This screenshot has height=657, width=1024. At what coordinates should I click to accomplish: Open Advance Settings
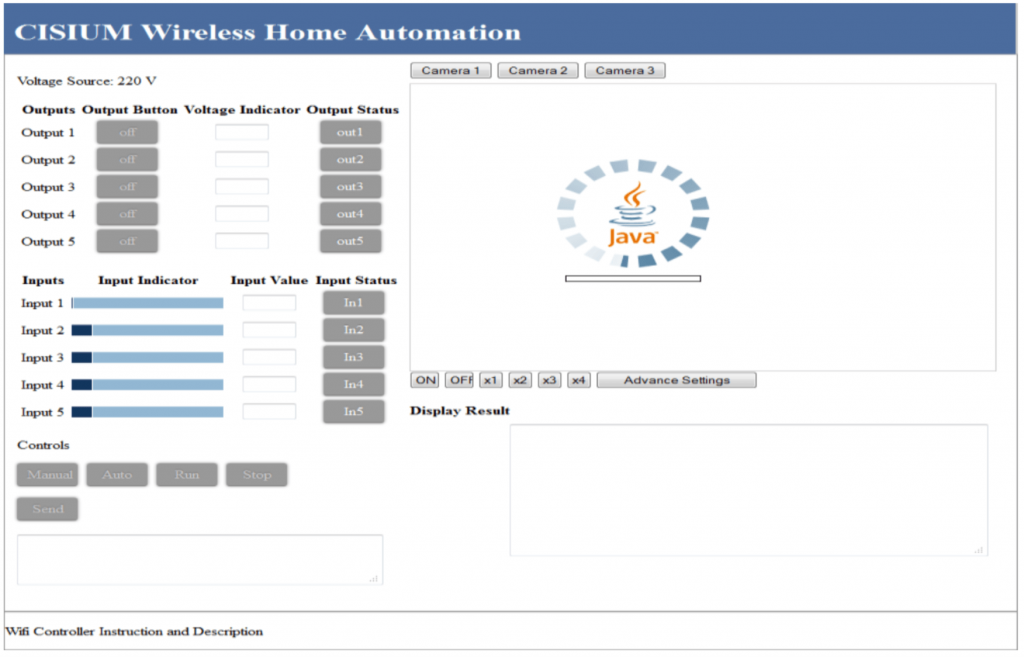click(677, 380)
